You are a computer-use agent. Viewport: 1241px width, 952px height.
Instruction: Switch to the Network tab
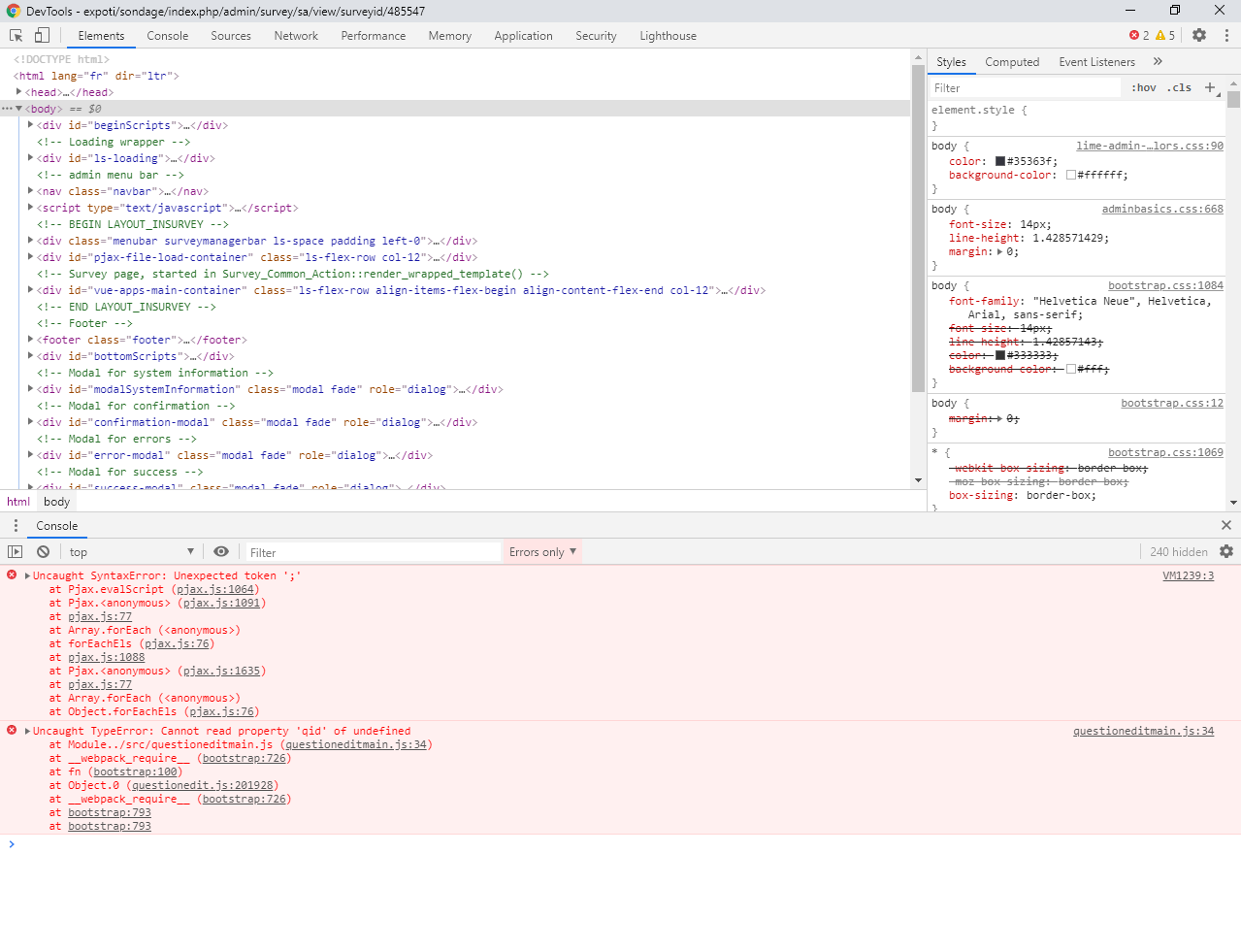tap(296, 36)
